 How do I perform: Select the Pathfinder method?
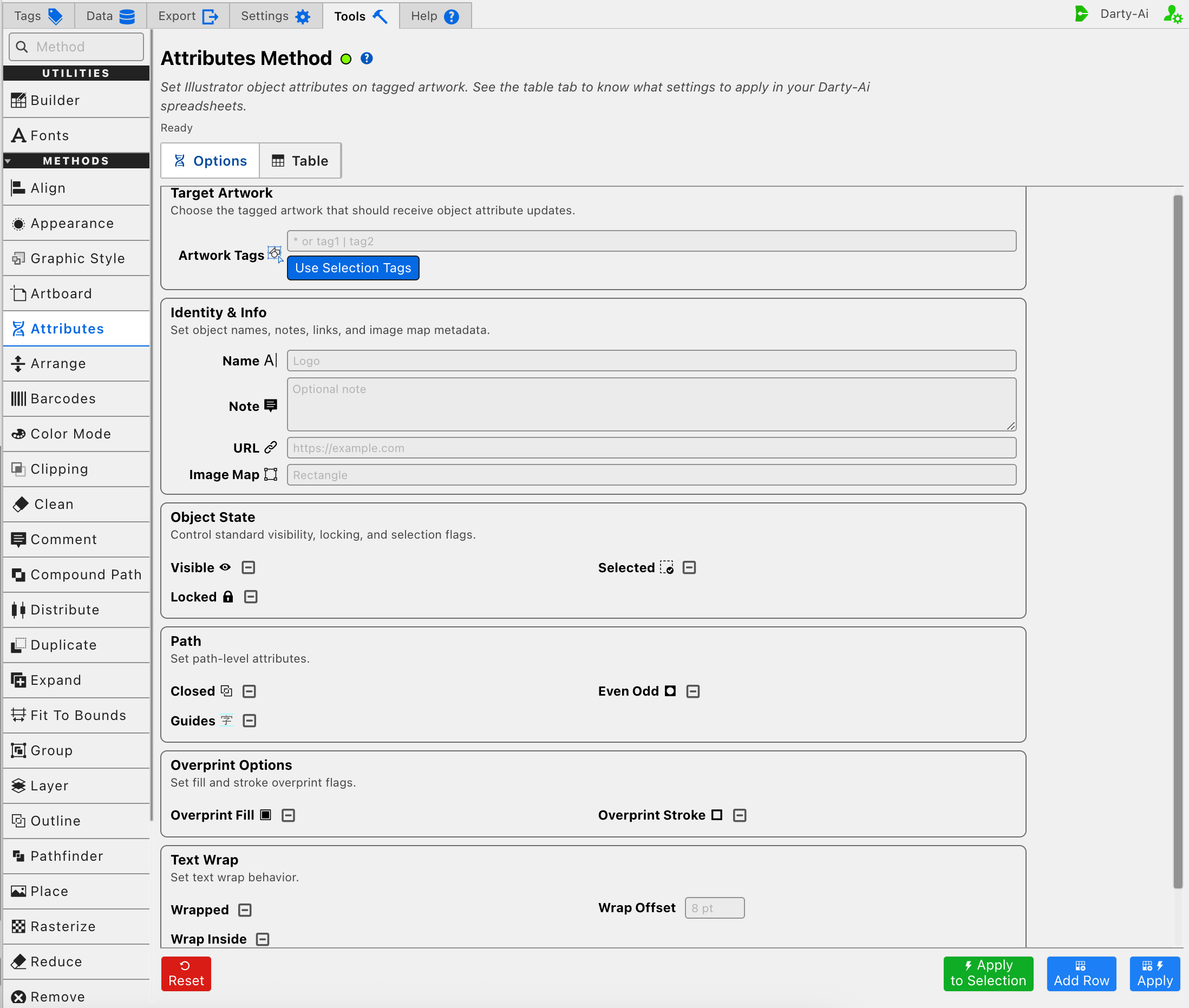(x=76, y=856)
